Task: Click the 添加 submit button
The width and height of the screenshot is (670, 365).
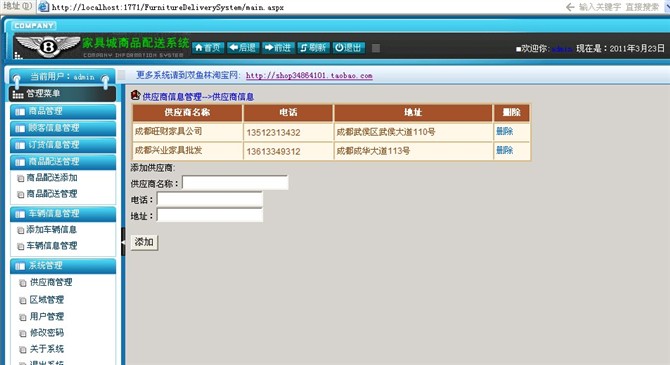Action: click(x=144, y=242)
